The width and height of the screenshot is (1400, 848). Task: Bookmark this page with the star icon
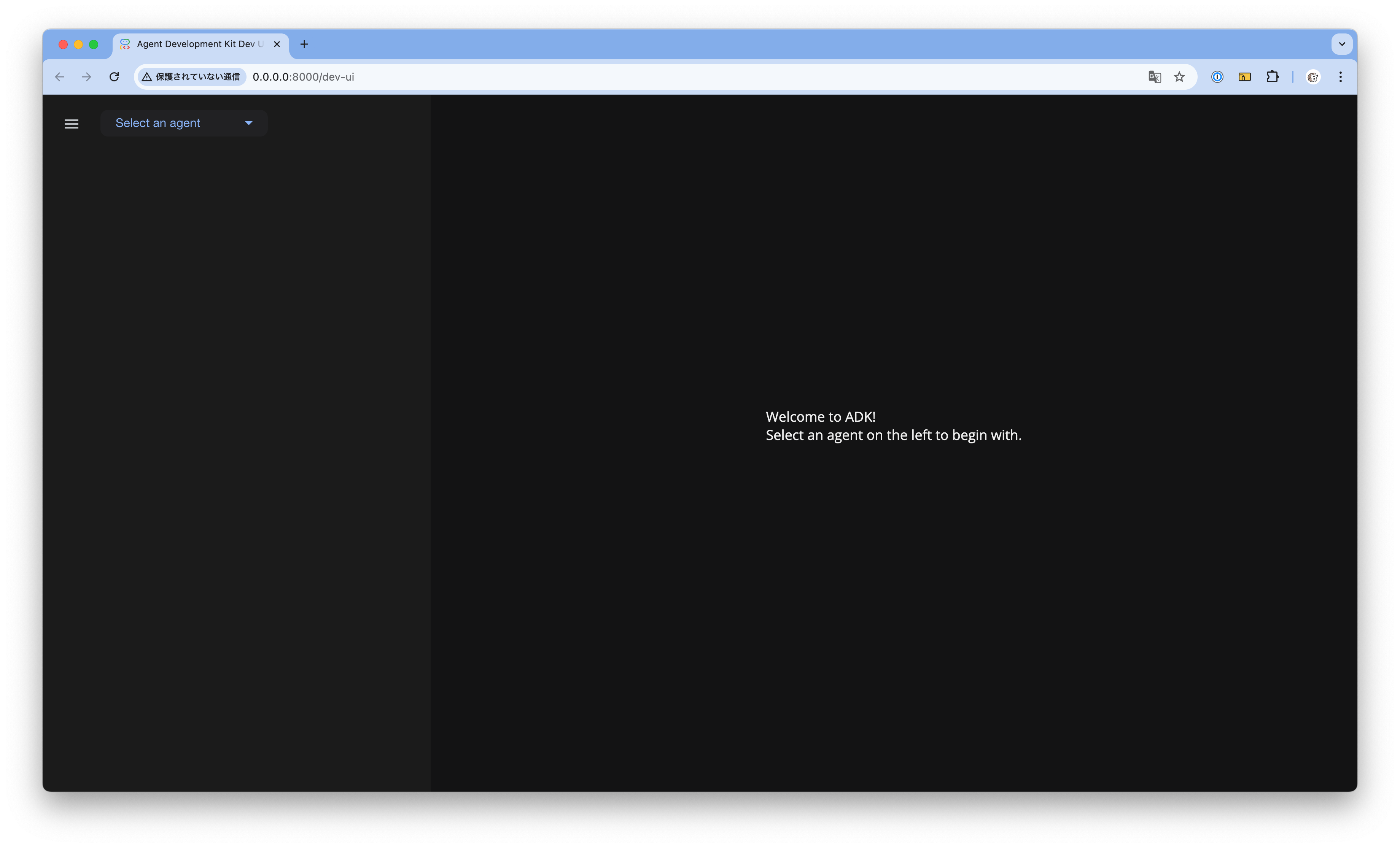click(x=1179, y=77)
